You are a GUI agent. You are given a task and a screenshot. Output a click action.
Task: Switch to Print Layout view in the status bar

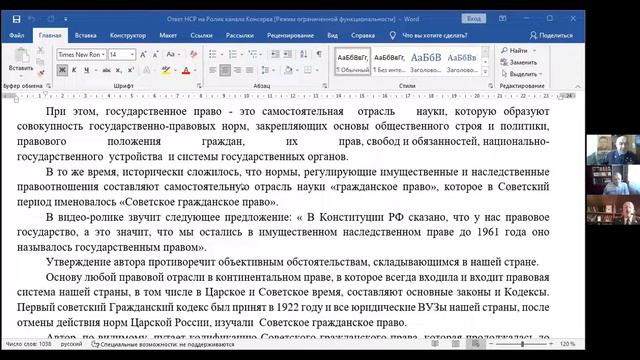[456, 344]
